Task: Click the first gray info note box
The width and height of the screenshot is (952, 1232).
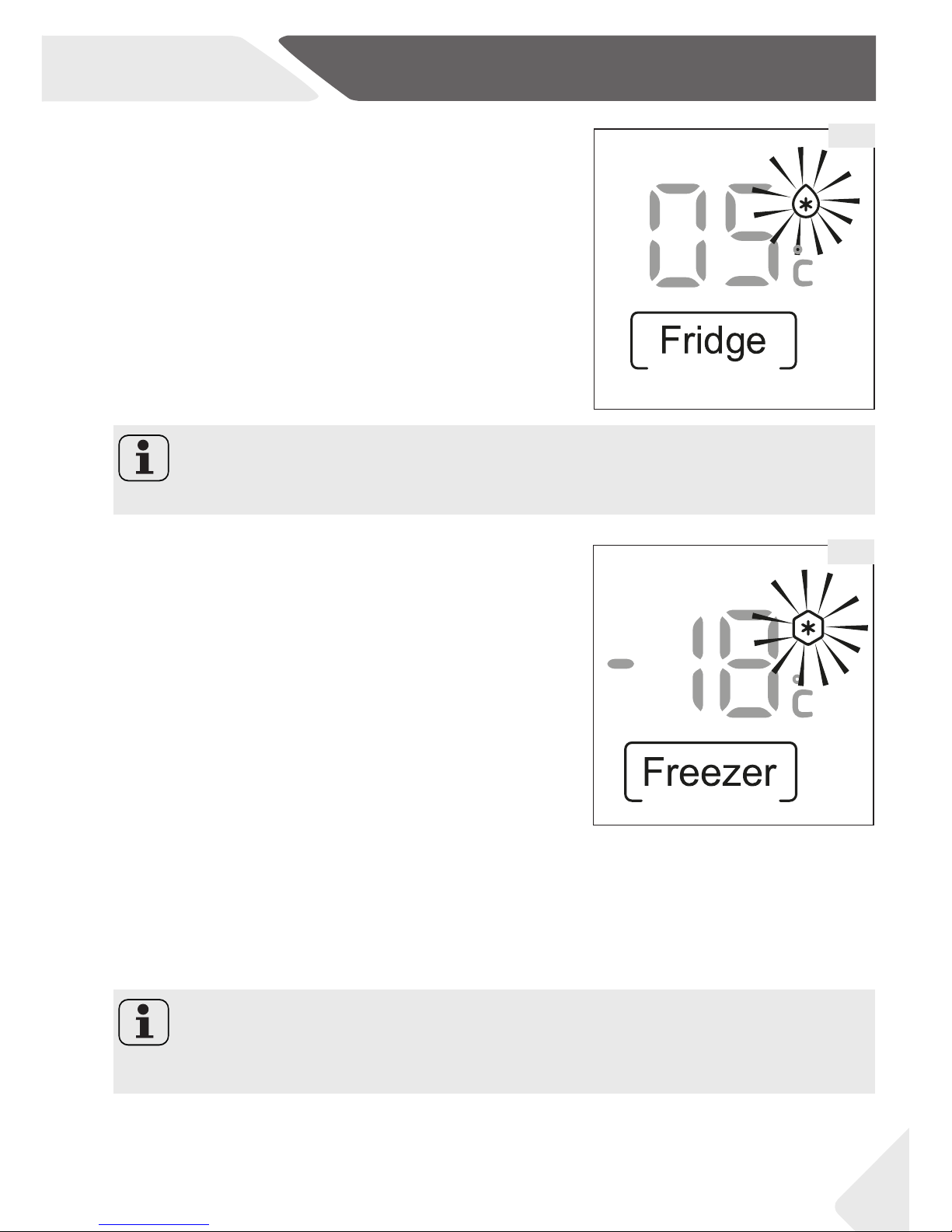Action: 494,469
